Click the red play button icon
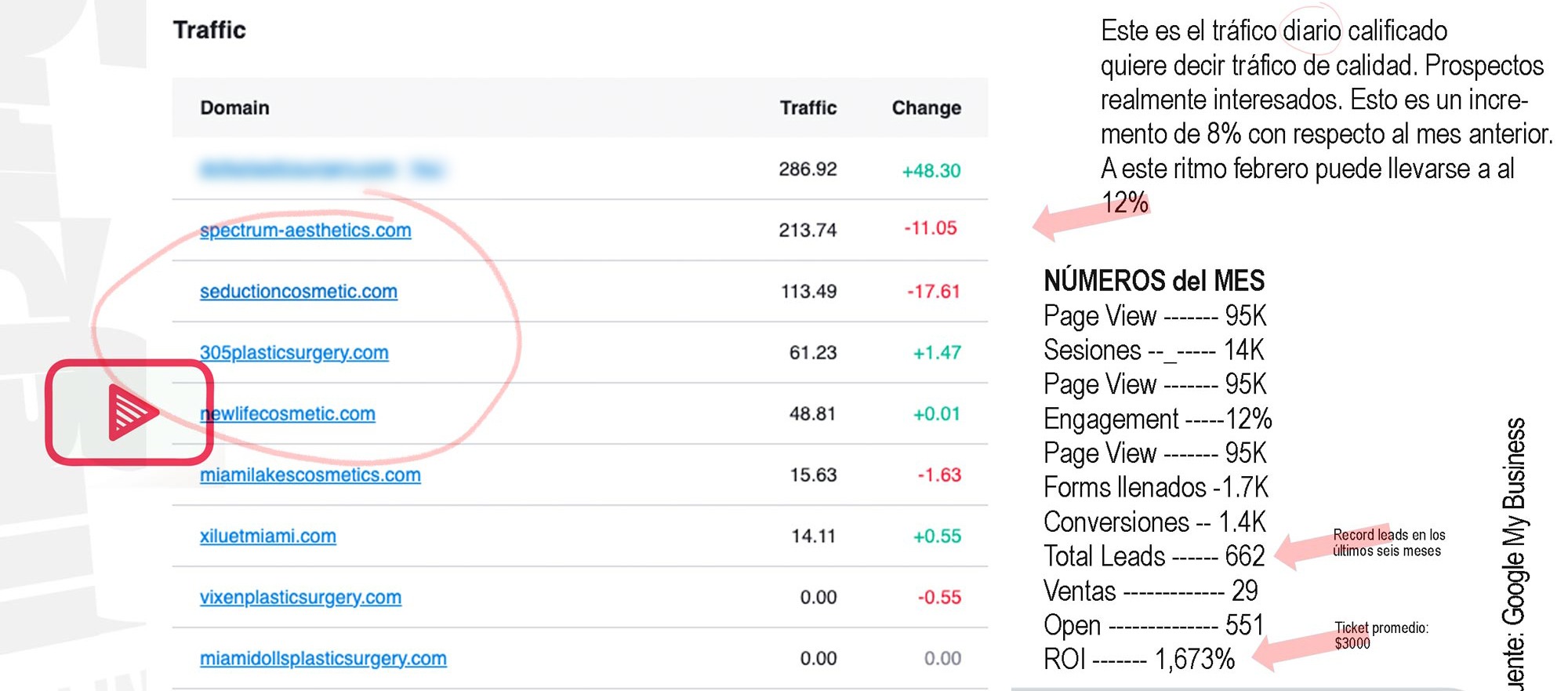Viewport: 1568px width, 691px height. (129, 412)
